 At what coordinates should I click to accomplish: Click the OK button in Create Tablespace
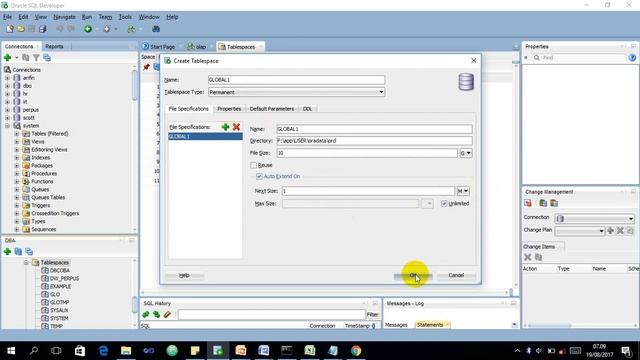coord(413,276)
